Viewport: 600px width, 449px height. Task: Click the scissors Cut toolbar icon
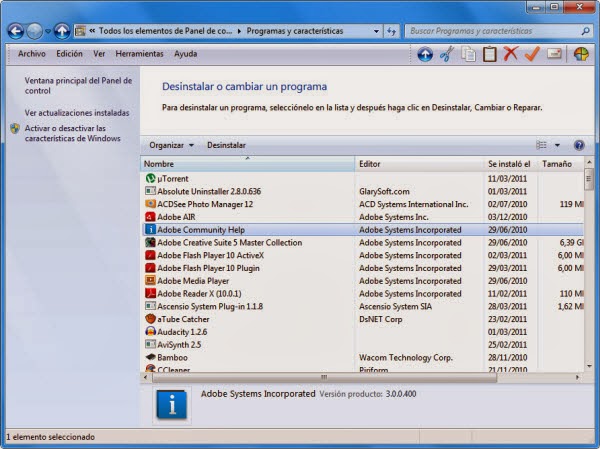point(447,54)
